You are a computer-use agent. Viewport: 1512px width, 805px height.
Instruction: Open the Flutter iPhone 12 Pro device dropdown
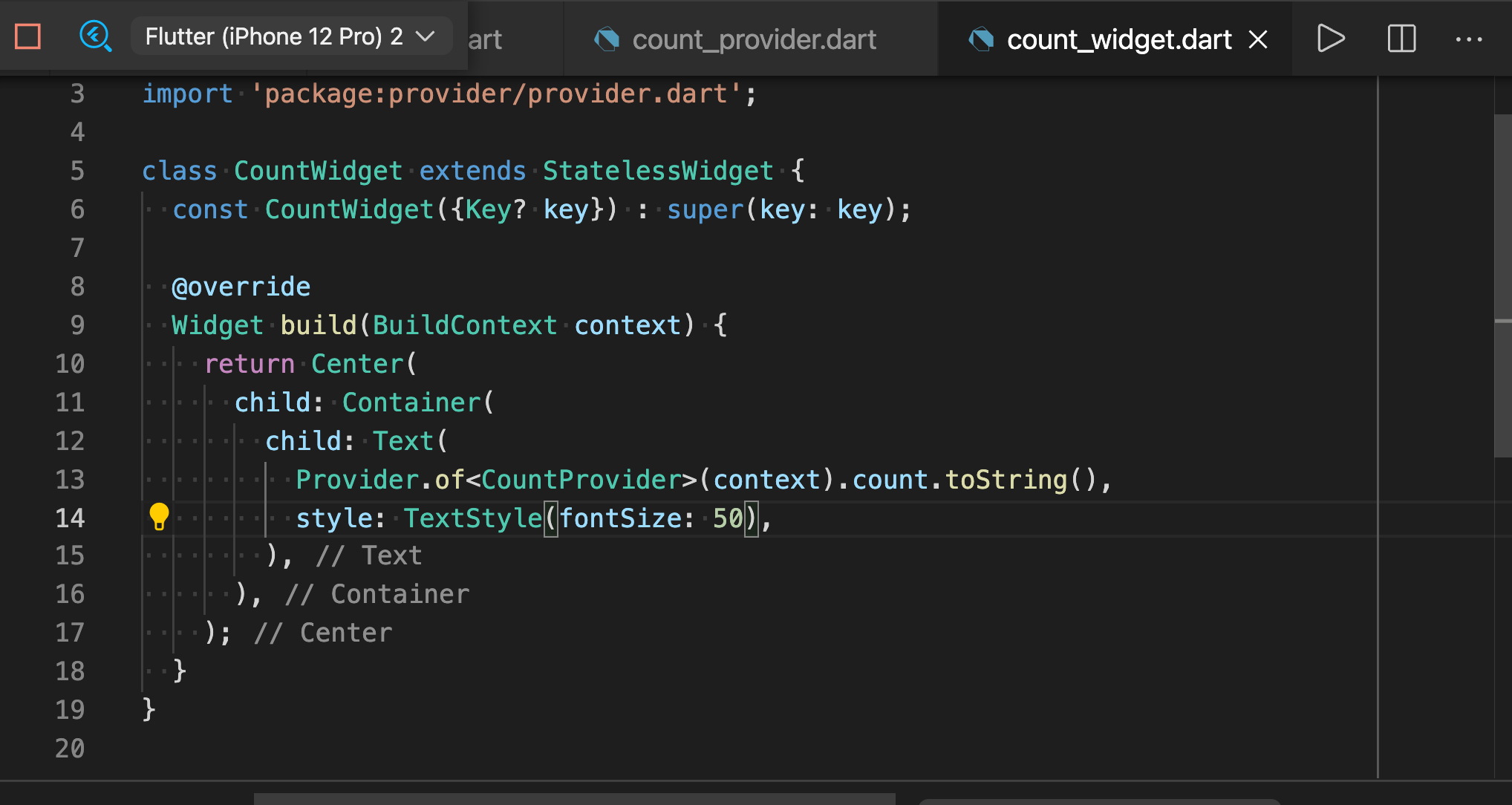[275, 36]
